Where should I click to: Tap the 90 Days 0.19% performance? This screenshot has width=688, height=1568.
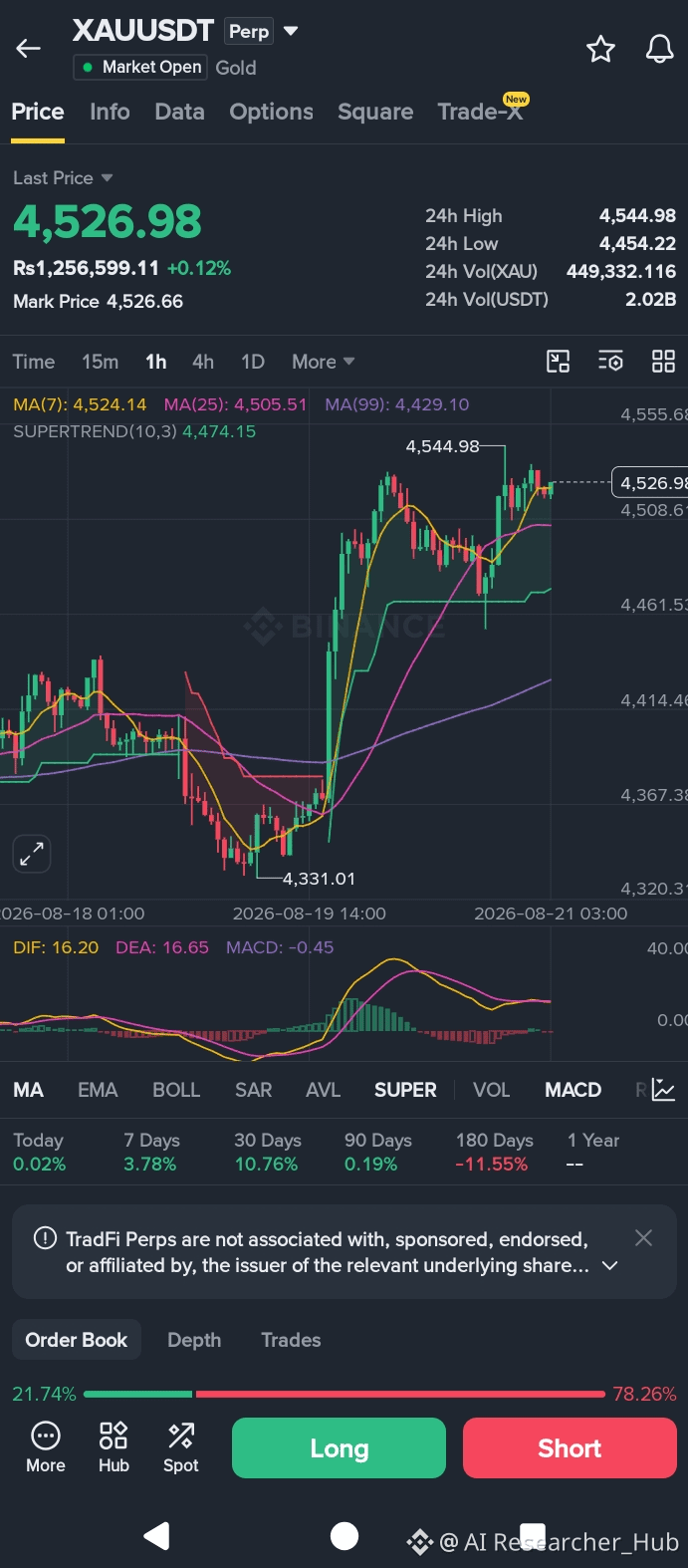(x=377, y=1152)
